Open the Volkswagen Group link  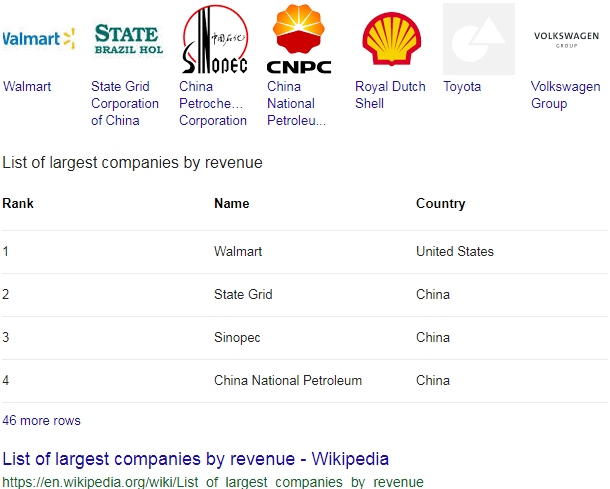tap(566, 95)
